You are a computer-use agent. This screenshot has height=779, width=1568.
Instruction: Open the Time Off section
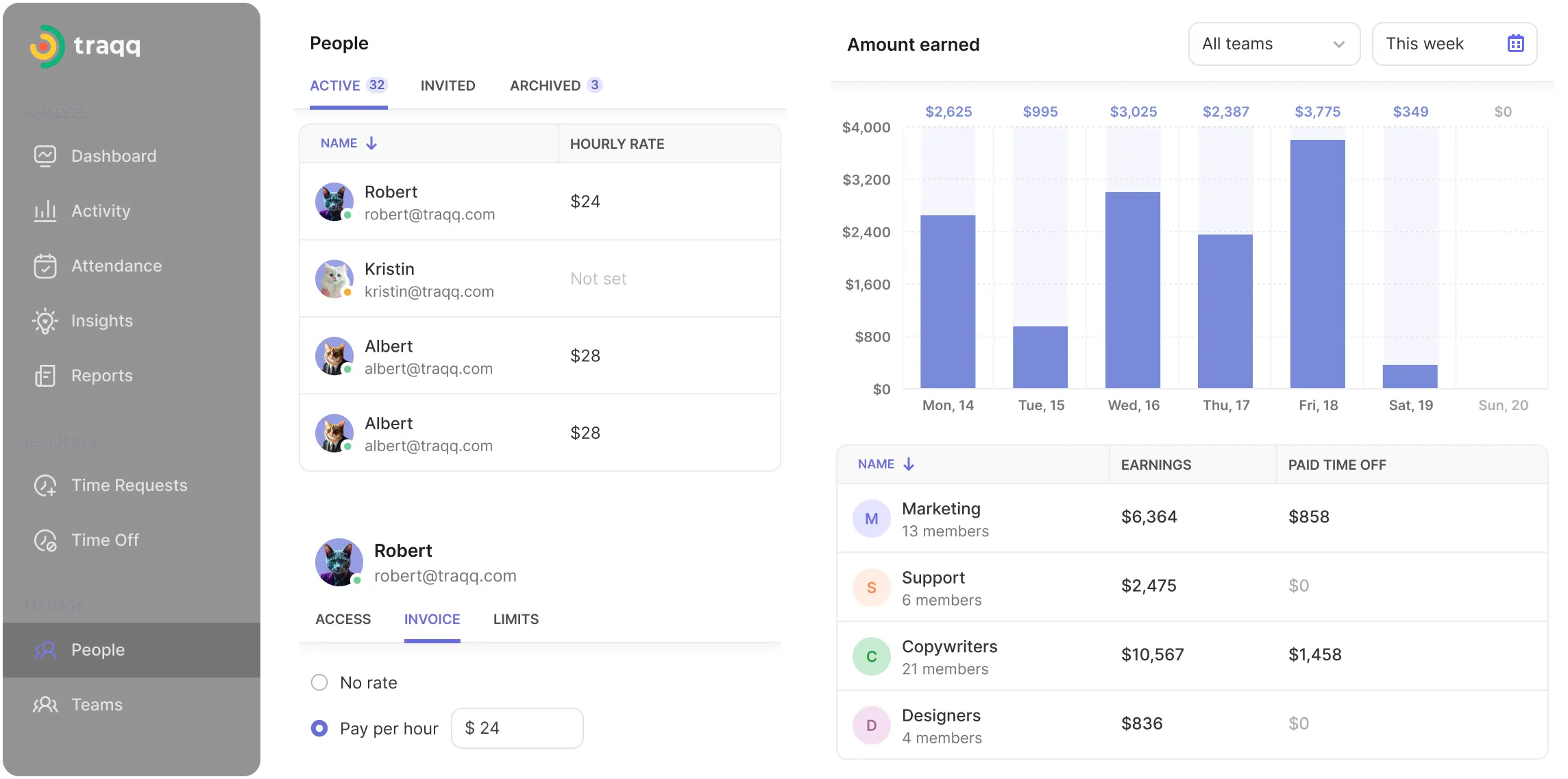click(x=105, y=540)
